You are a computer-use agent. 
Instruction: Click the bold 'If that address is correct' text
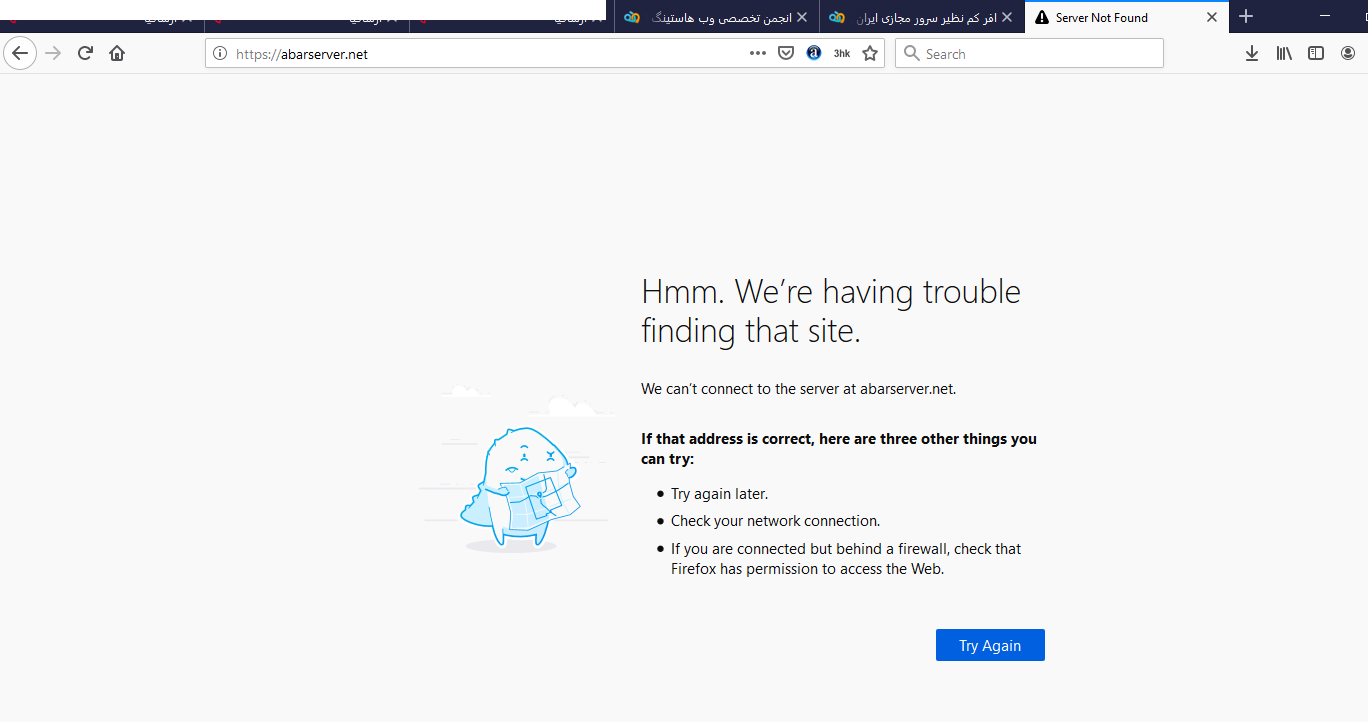[x=839, y=449]
